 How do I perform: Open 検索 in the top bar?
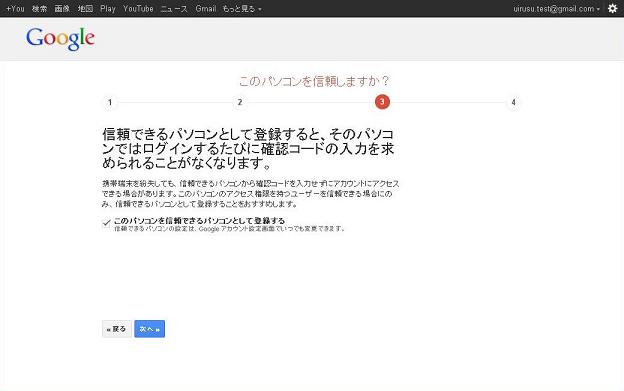point(39,8)
